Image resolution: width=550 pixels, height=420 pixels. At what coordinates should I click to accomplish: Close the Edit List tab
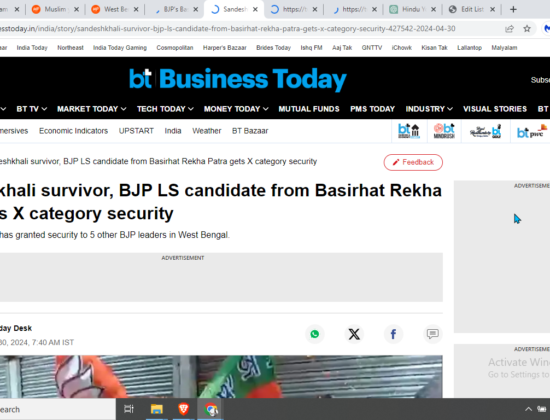point(492,9)
